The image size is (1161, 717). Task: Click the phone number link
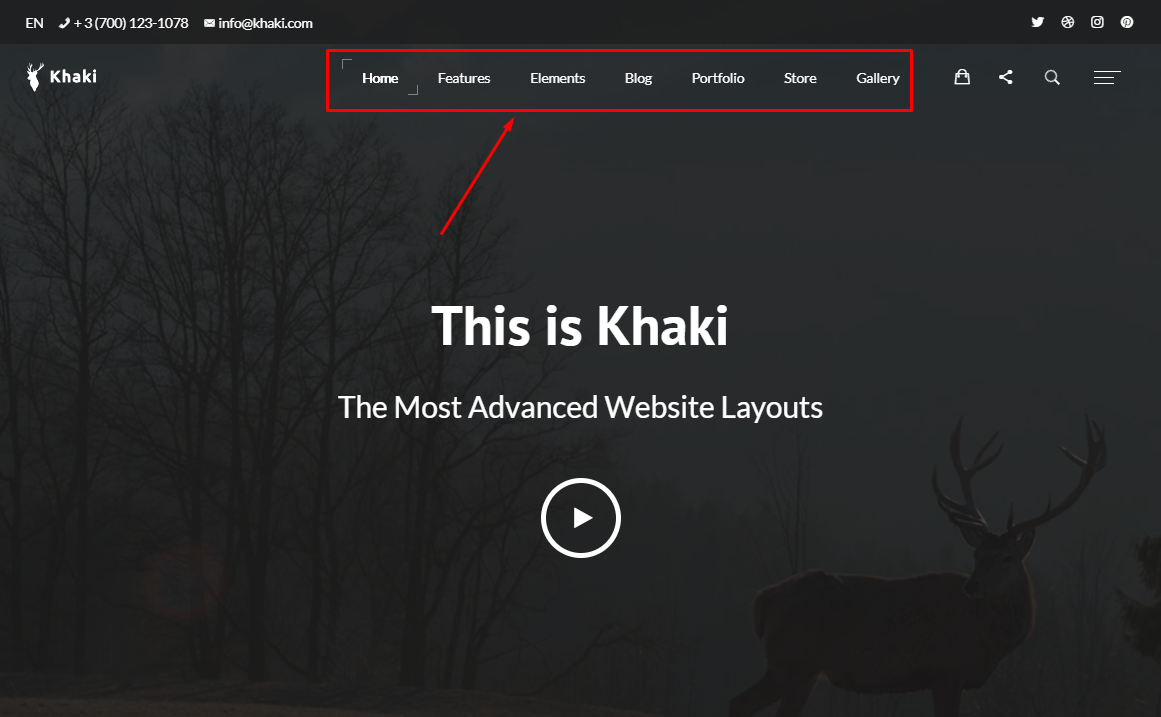[x=124, y=23]
